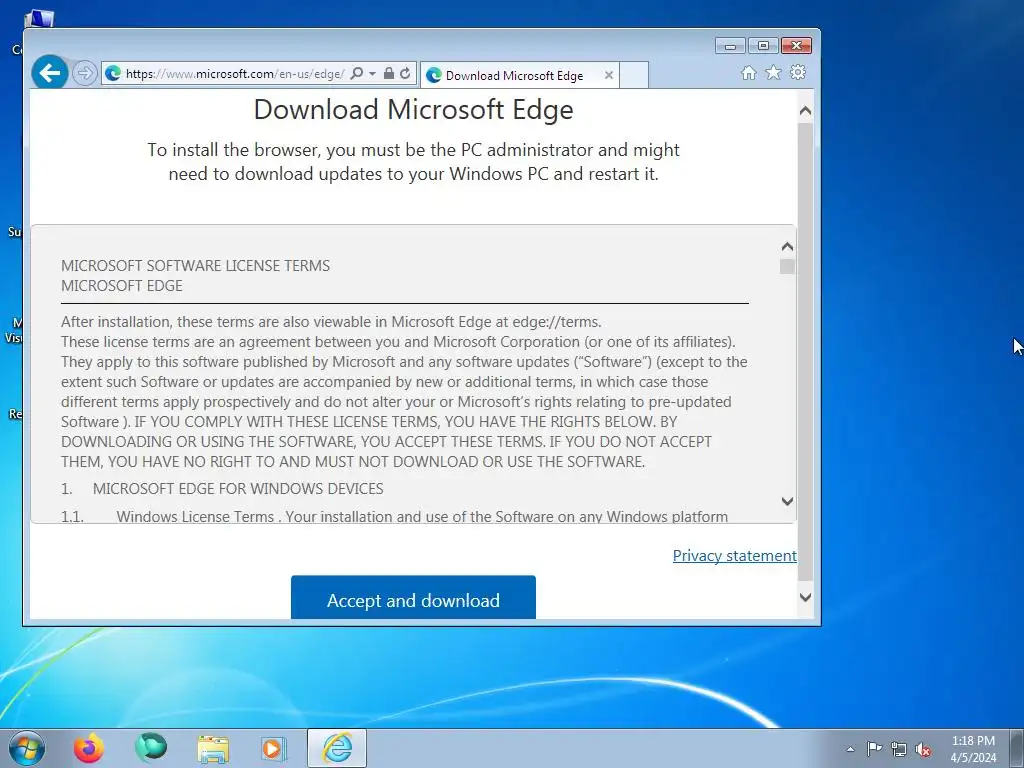The image size is (1024, 768).
Task: Click the muted volume tray icon
Action: (923, 749)
